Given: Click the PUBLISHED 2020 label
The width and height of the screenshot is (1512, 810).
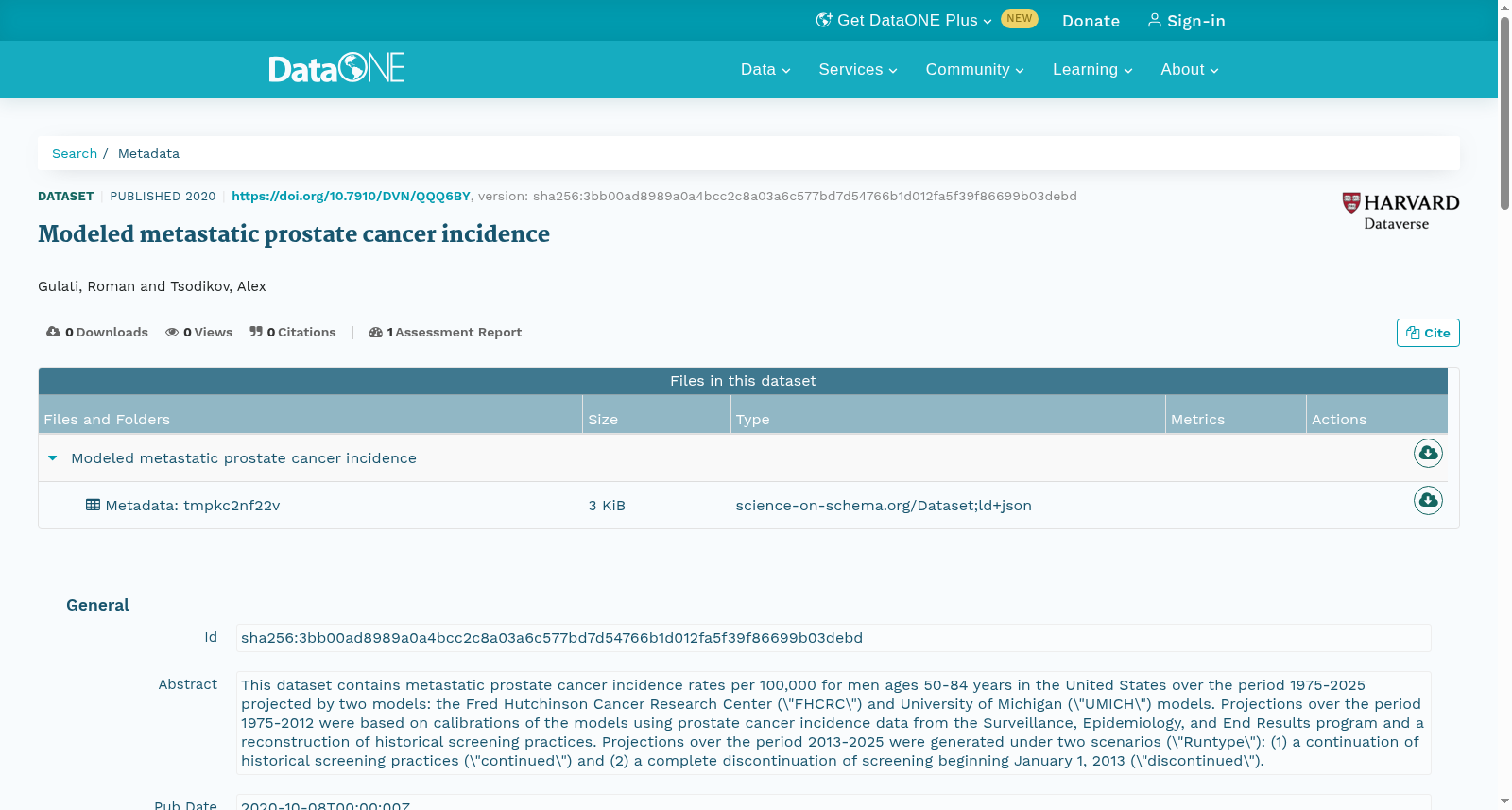Looking at the screenshot, I should (x=163, y=197).
